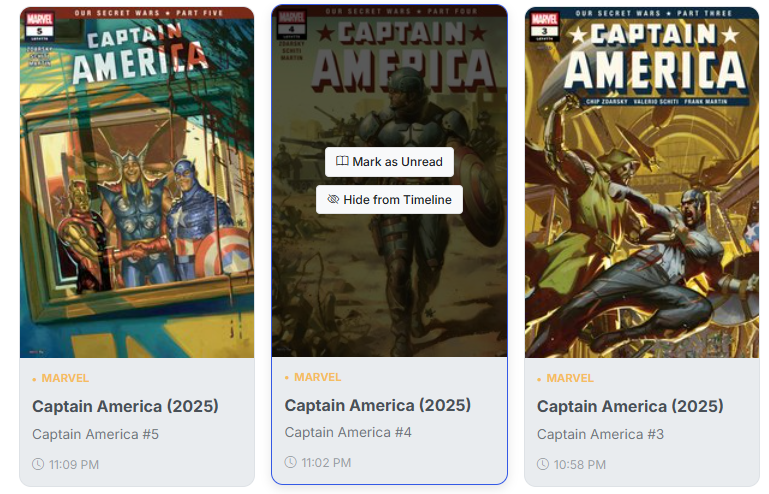
Task: Select the Captain America #3 issue text
Action: point(600,434)
